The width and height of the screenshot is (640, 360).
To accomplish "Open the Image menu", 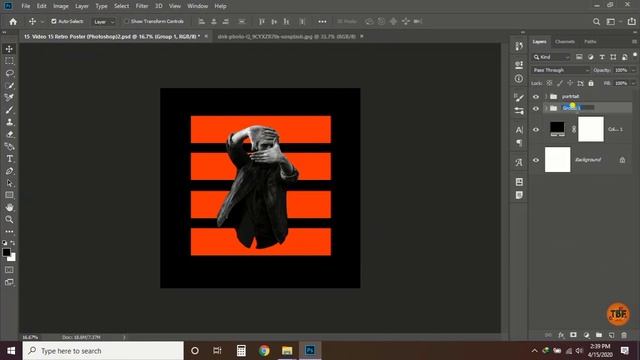I will pos(60,6).
